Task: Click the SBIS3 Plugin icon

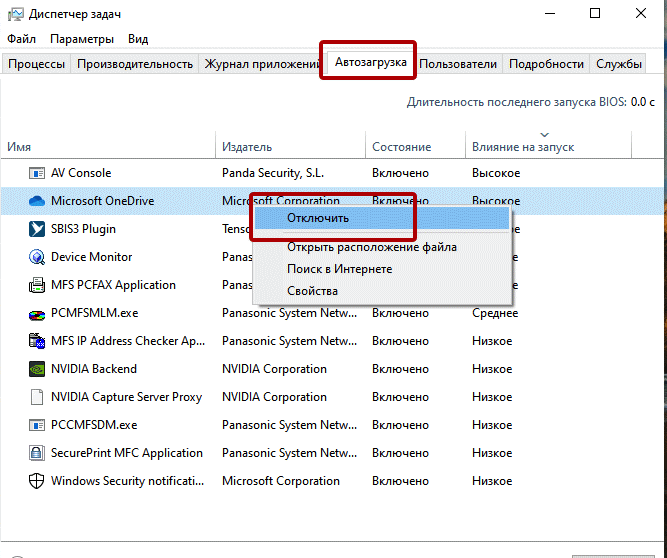Action: [x=37, y=229]
